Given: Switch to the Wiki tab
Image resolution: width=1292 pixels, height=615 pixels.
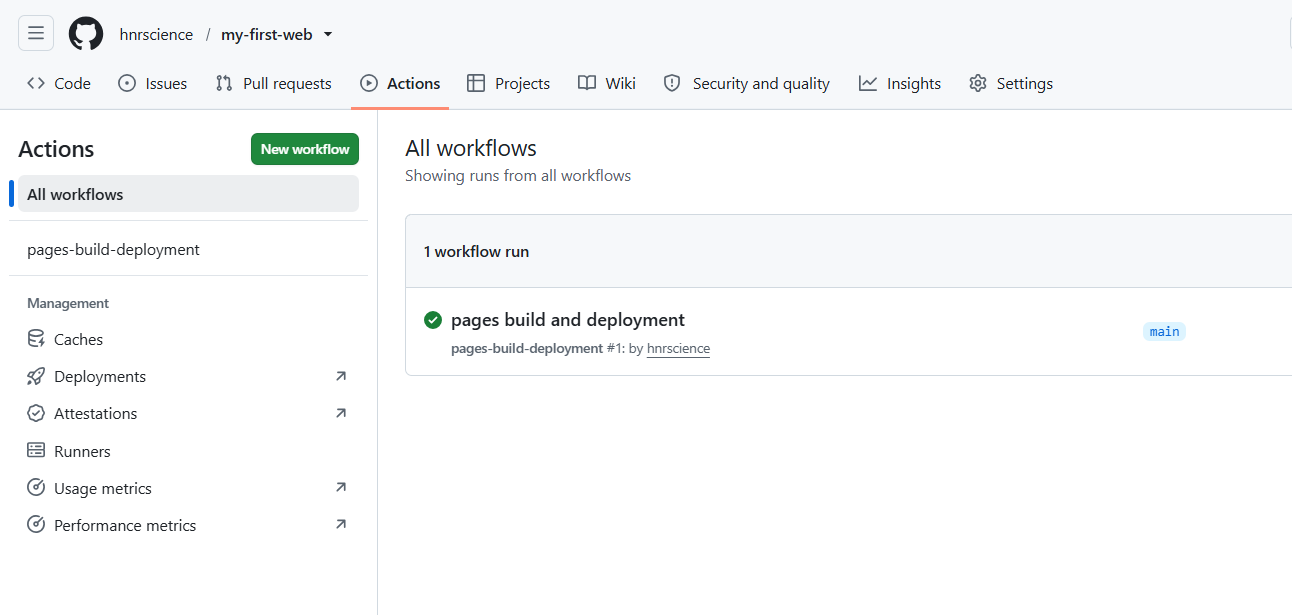Looking at the screenshot, I should pos(607,83).
